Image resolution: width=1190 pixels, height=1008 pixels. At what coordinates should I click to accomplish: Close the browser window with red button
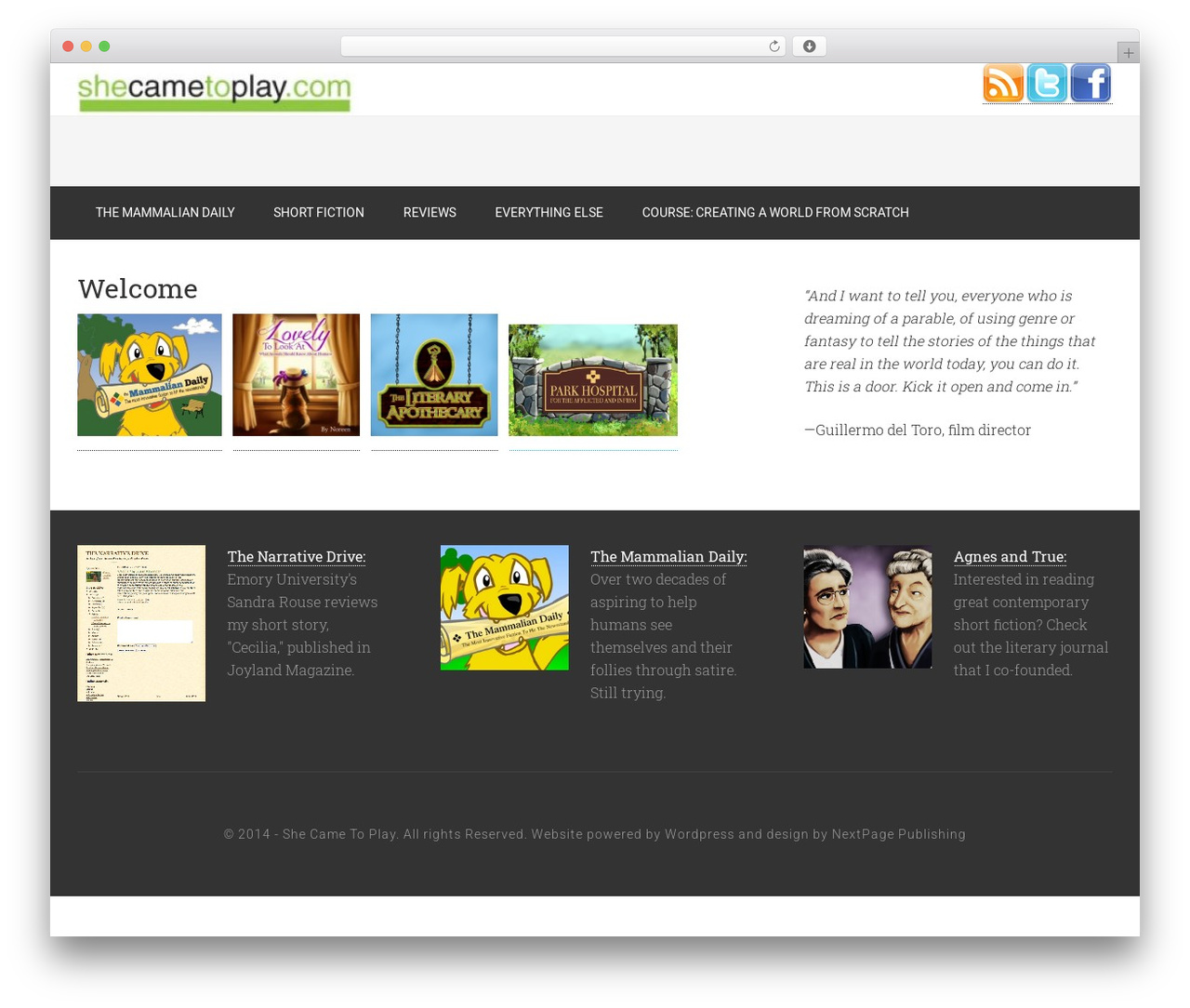[68, 46]
